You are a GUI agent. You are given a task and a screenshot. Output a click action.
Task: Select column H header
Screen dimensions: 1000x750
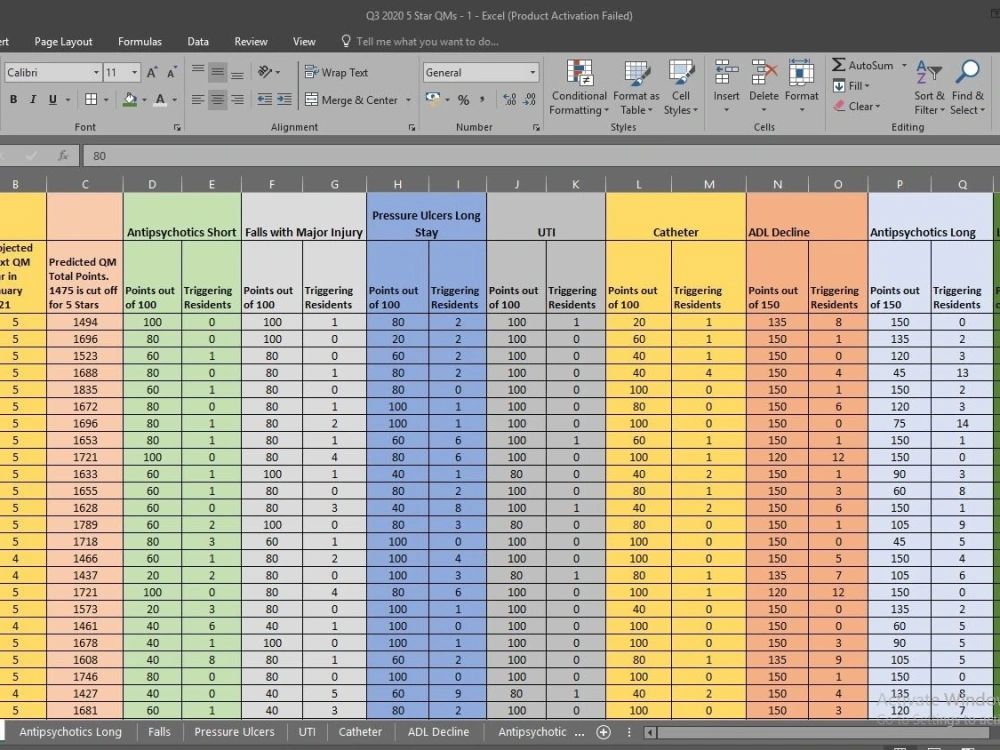[x=397, y=184]
